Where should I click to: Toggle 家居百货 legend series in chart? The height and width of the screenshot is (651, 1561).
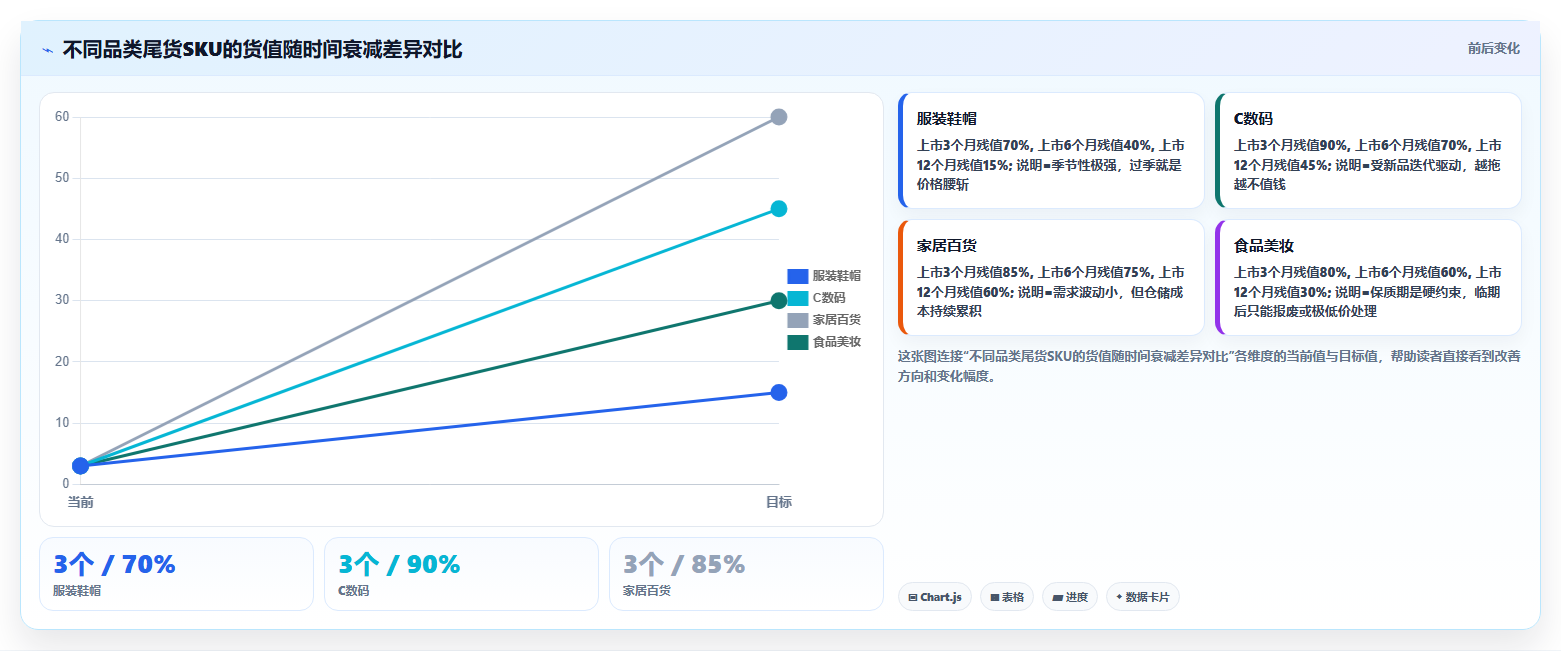coord(824,320)
